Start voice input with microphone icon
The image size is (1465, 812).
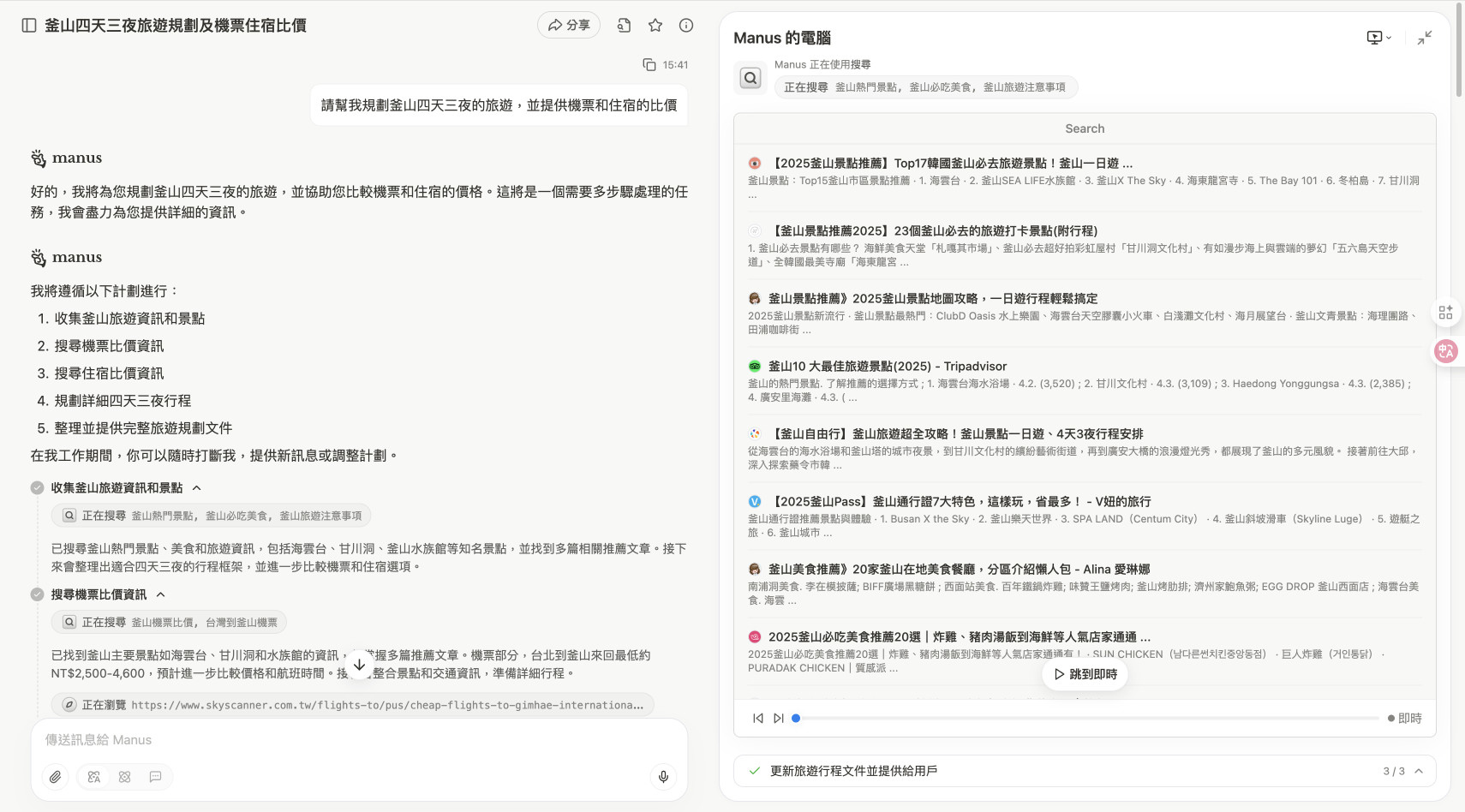663,777
